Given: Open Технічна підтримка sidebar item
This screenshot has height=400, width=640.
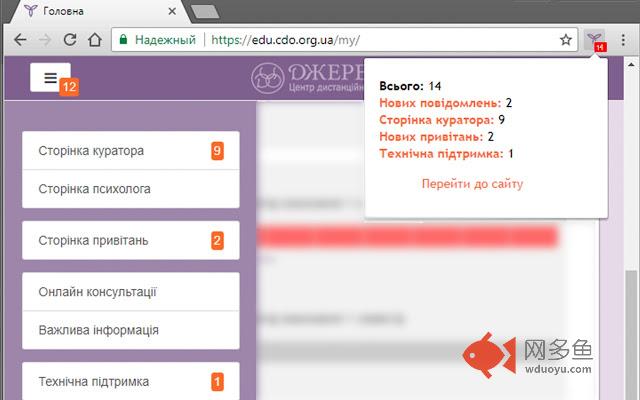Looking at the screenshot, I should click(131, 381).
